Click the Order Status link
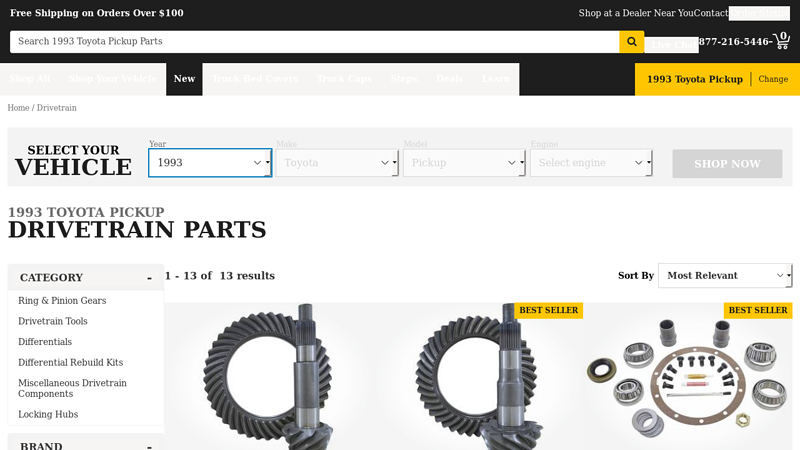Screen dimensions: 800x450 pyautogui.click(x=759, y=13)
